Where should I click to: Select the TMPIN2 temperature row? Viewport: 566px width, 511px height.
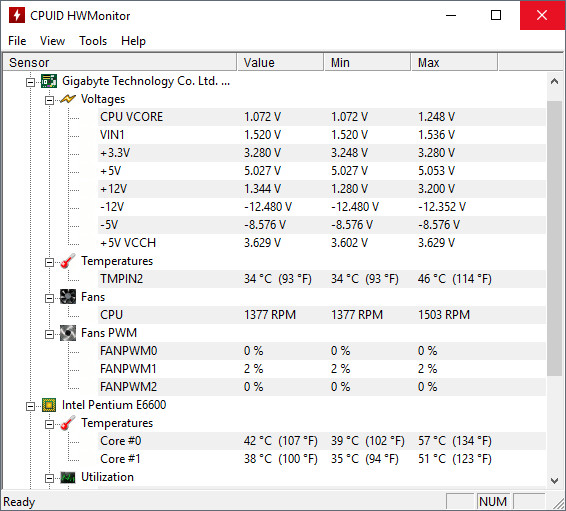(322, 279)
